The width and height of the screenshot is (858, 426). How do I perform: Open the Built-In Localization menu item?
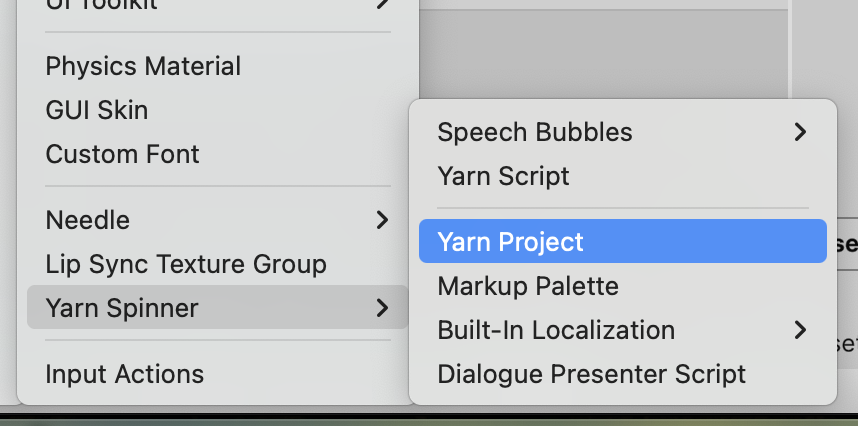coord(555,330)
